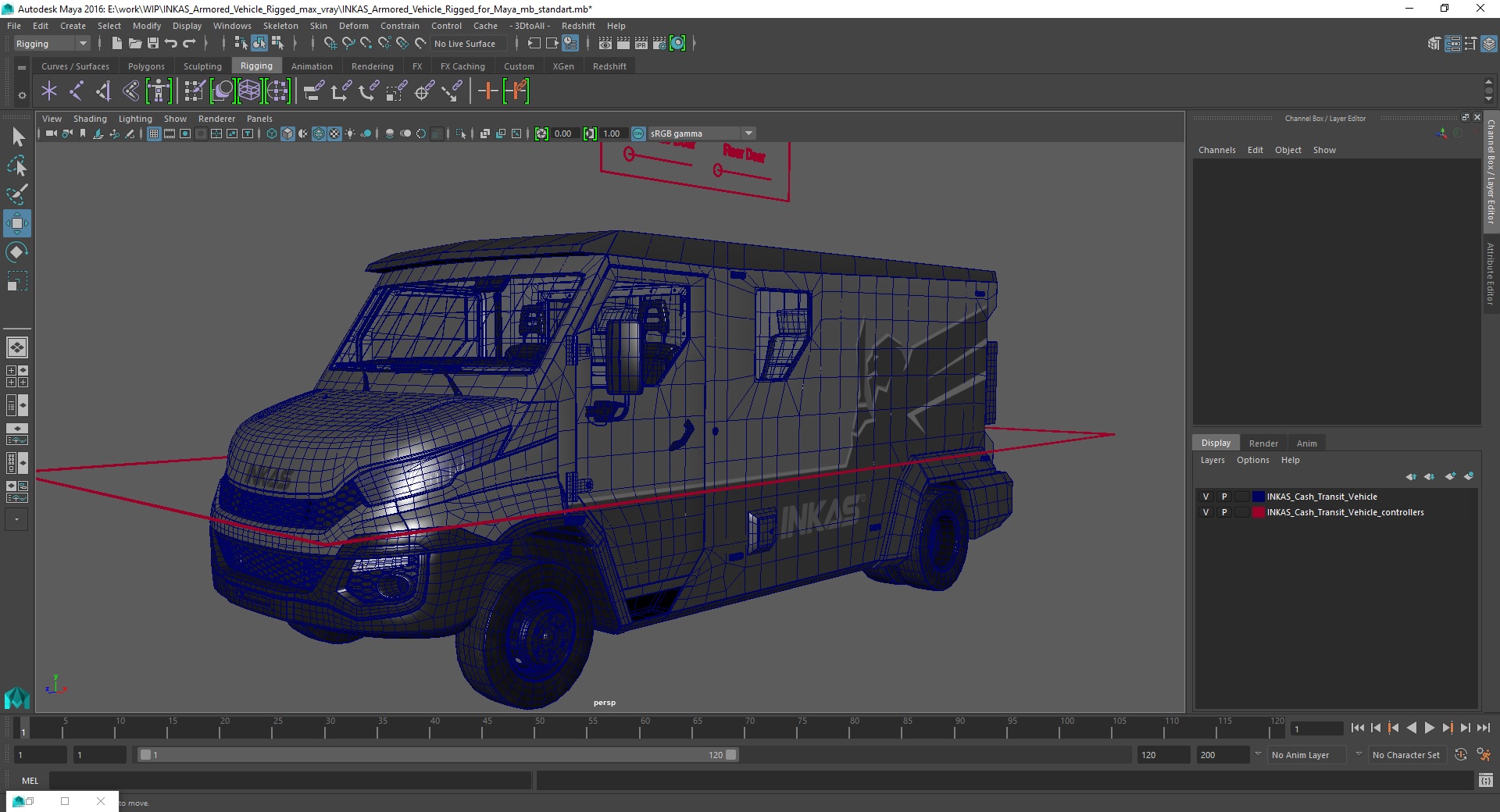Save the scene with the floppy icon
1500x812 pixels.
[153, 44]
